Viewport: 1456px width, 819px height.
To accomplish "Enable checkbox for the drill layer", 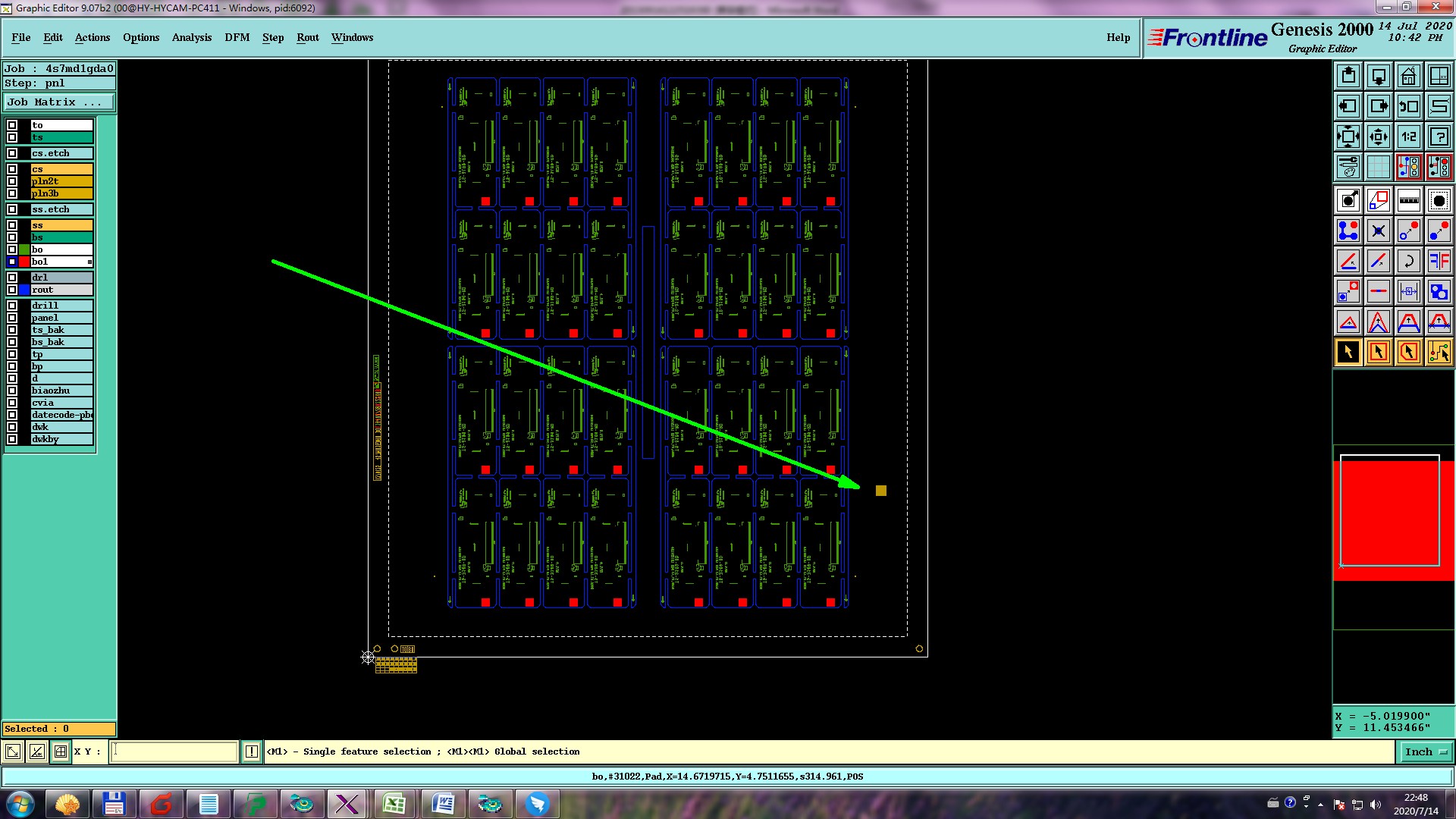I will click(12, 306).
